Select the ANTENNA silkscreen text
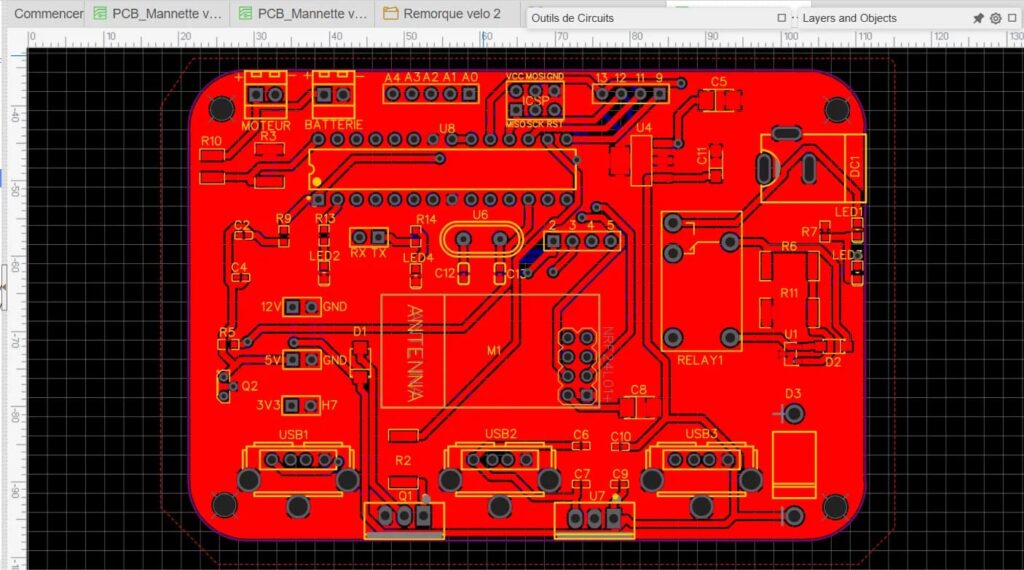This screenshot has width=1024, height=570. 414,353
